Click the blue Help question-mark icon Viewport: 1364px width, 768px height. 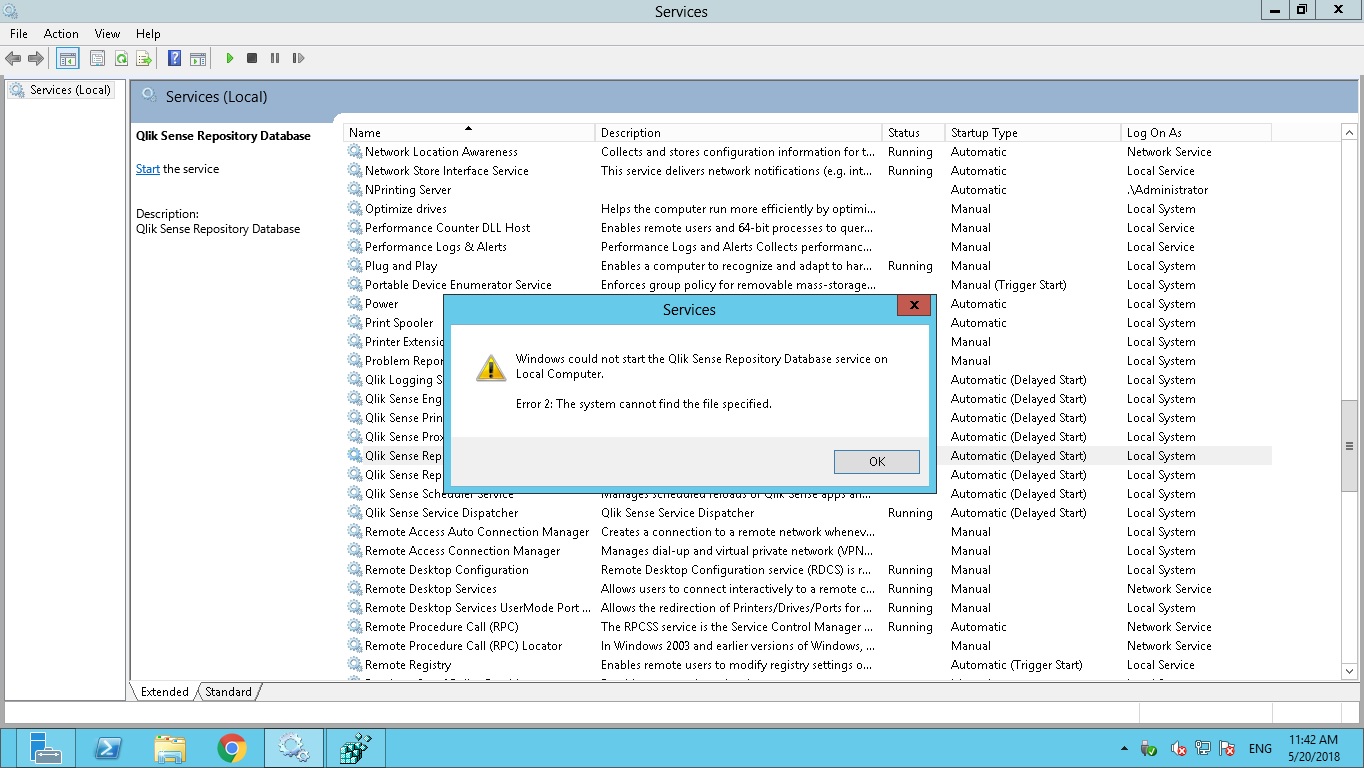click(x=174, y=59)
